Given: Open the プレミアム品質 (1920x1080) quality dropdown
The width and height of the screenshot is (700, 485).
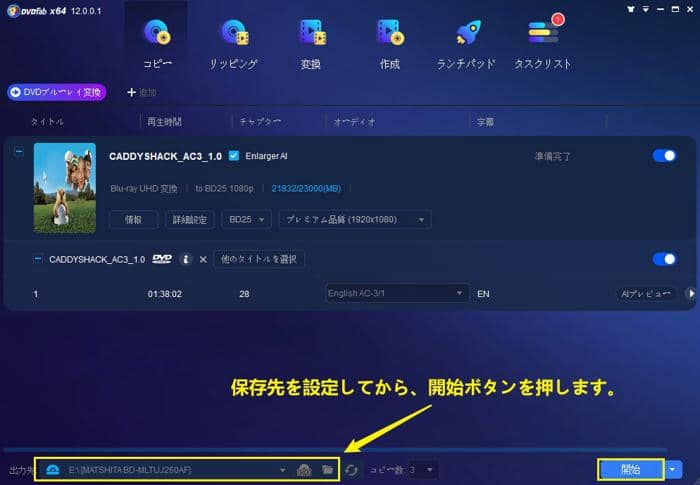Looking at the screenshot, I should pyautogui.click(x=355, y=220).
